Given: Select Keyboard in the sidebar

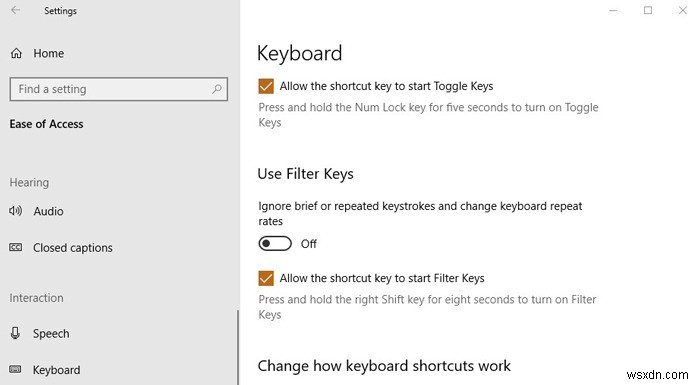Looking at the screenshot, I should (x=56, y=370).
